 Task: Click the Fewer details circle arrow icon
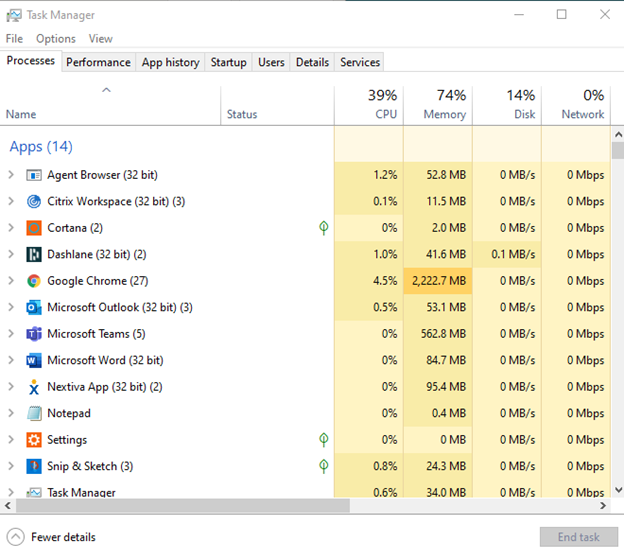click(x=16, y=537)
